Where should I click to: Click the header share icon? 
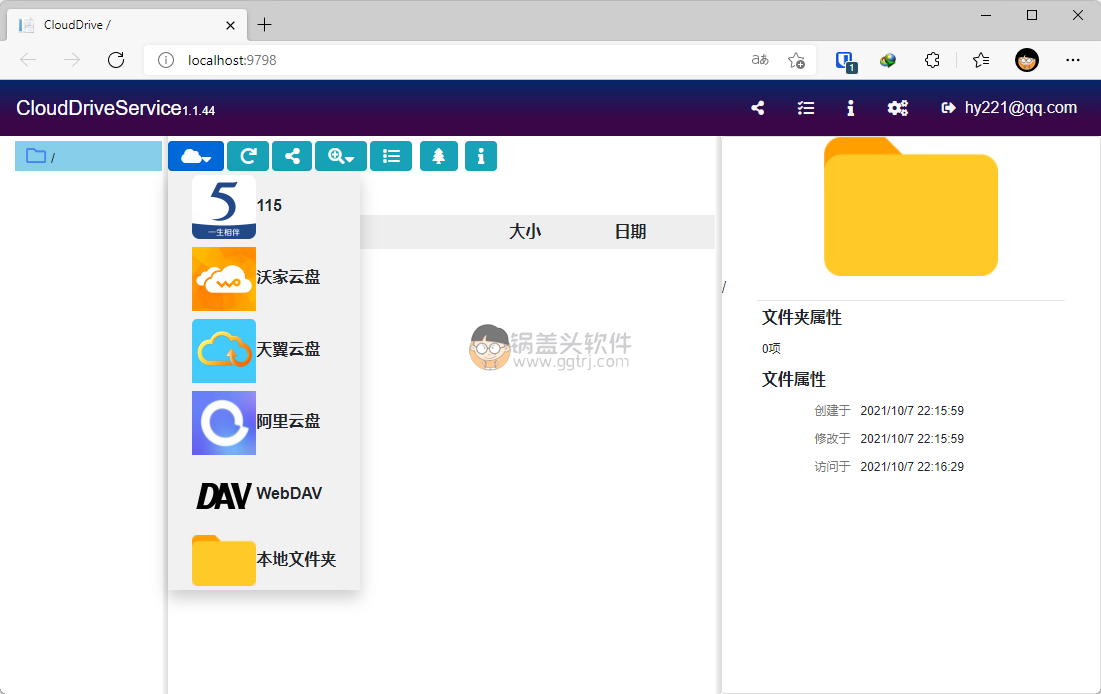[x=758, y=108]
